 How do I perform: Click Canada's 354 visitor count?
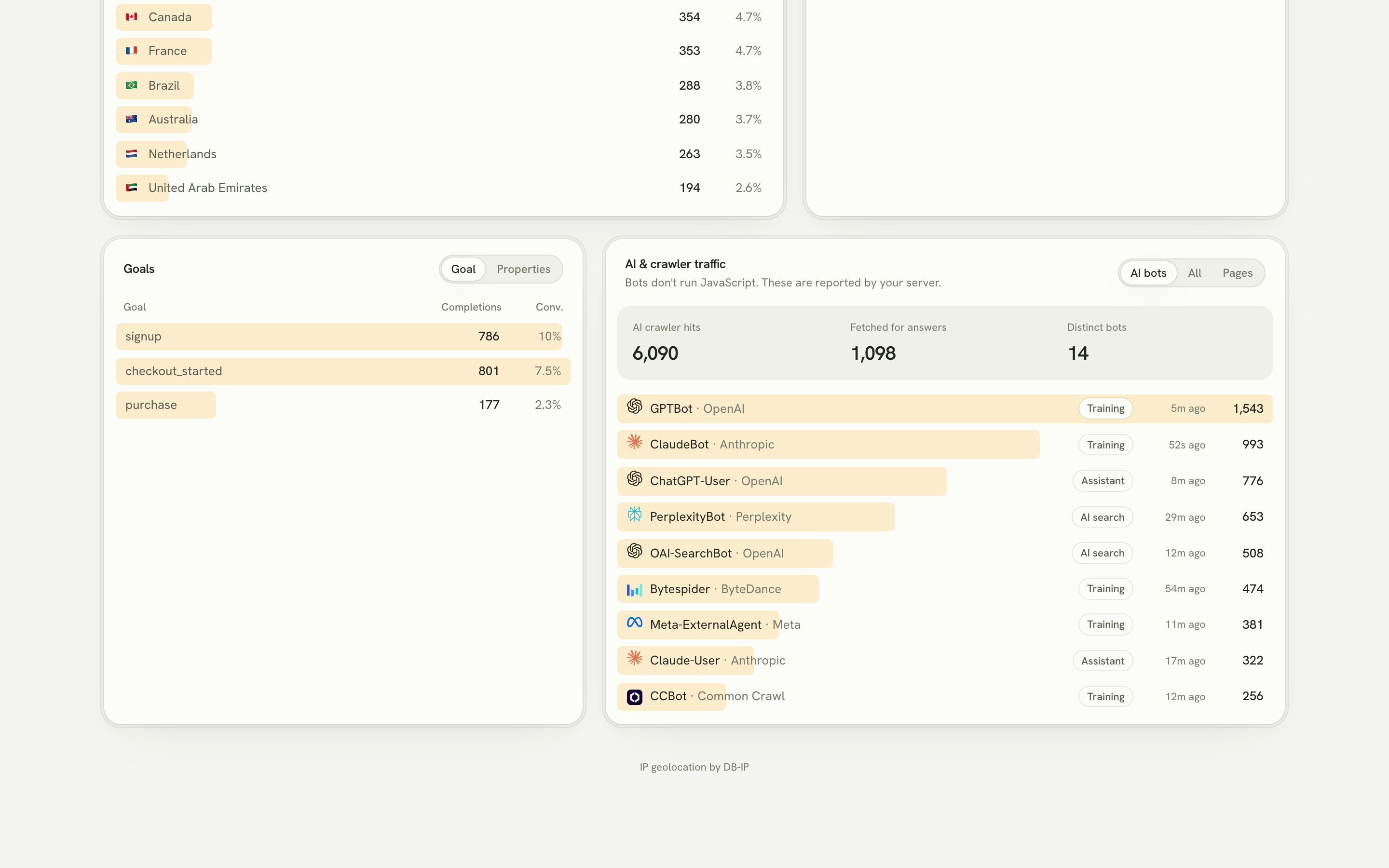689,17
